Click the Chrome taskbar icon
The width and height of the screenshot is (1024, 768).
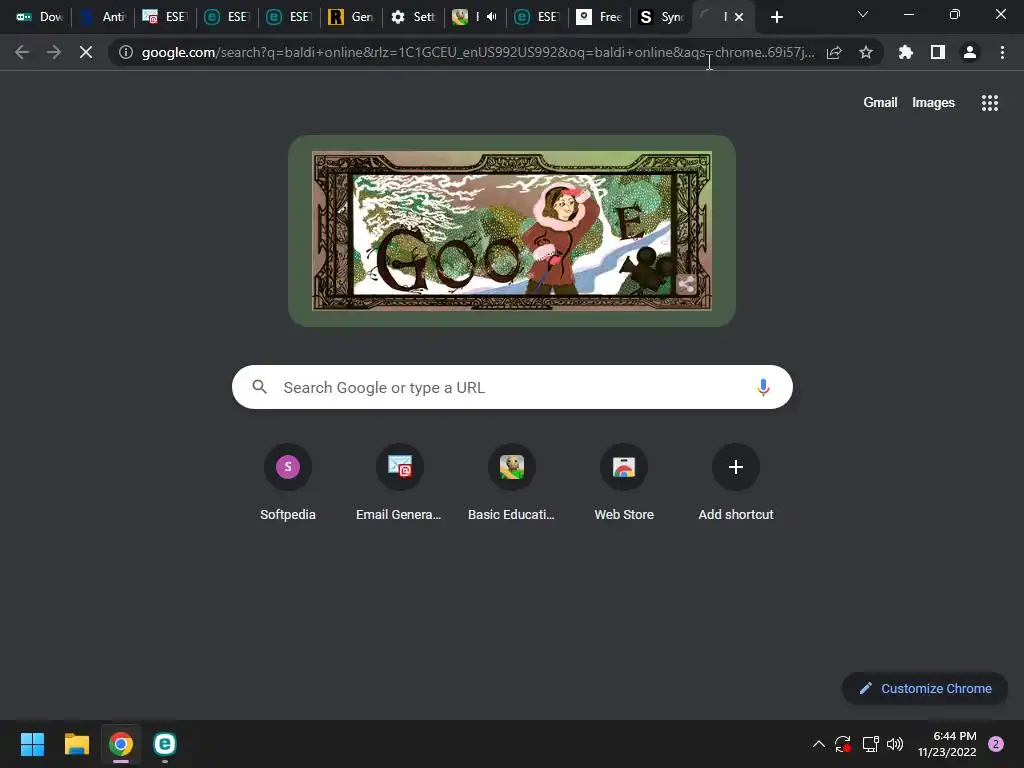point(121,744)
